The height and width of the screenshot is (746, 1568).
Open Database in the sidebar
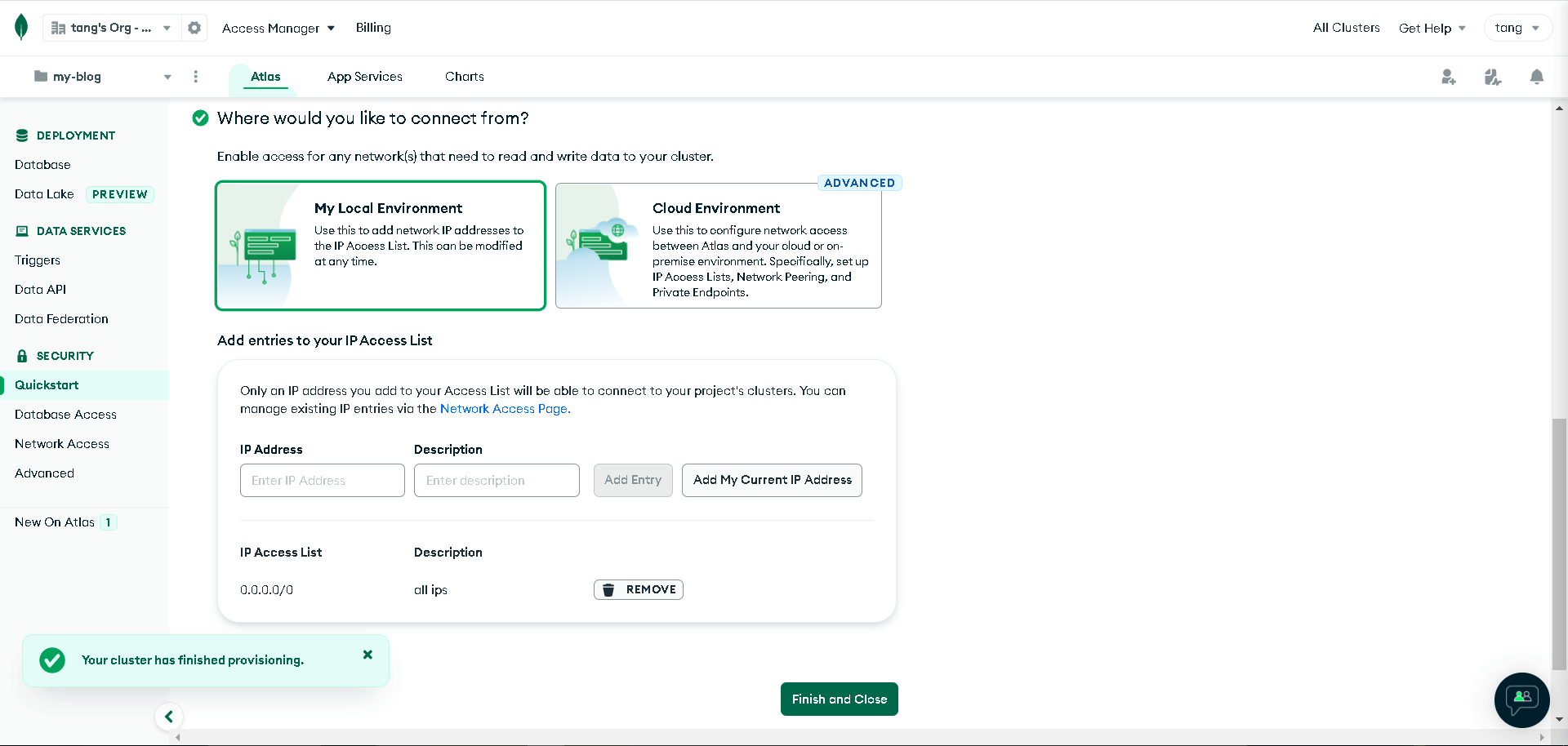pos(42,165)
